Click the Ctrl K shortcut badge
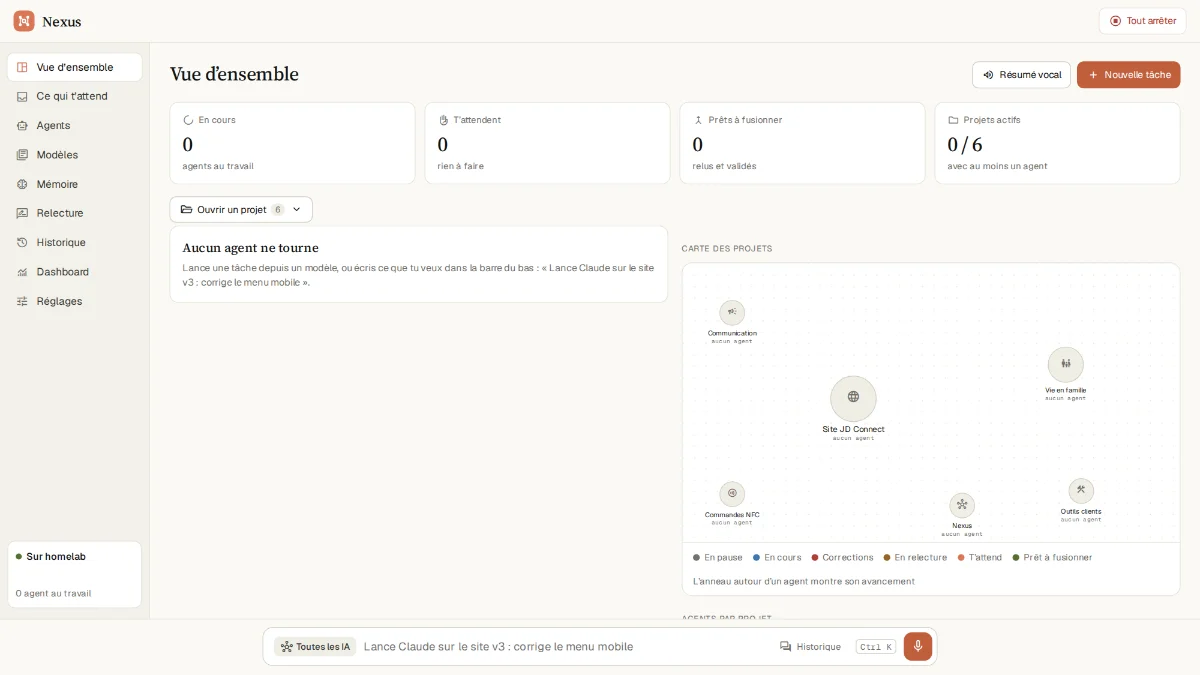 (876, 647)
